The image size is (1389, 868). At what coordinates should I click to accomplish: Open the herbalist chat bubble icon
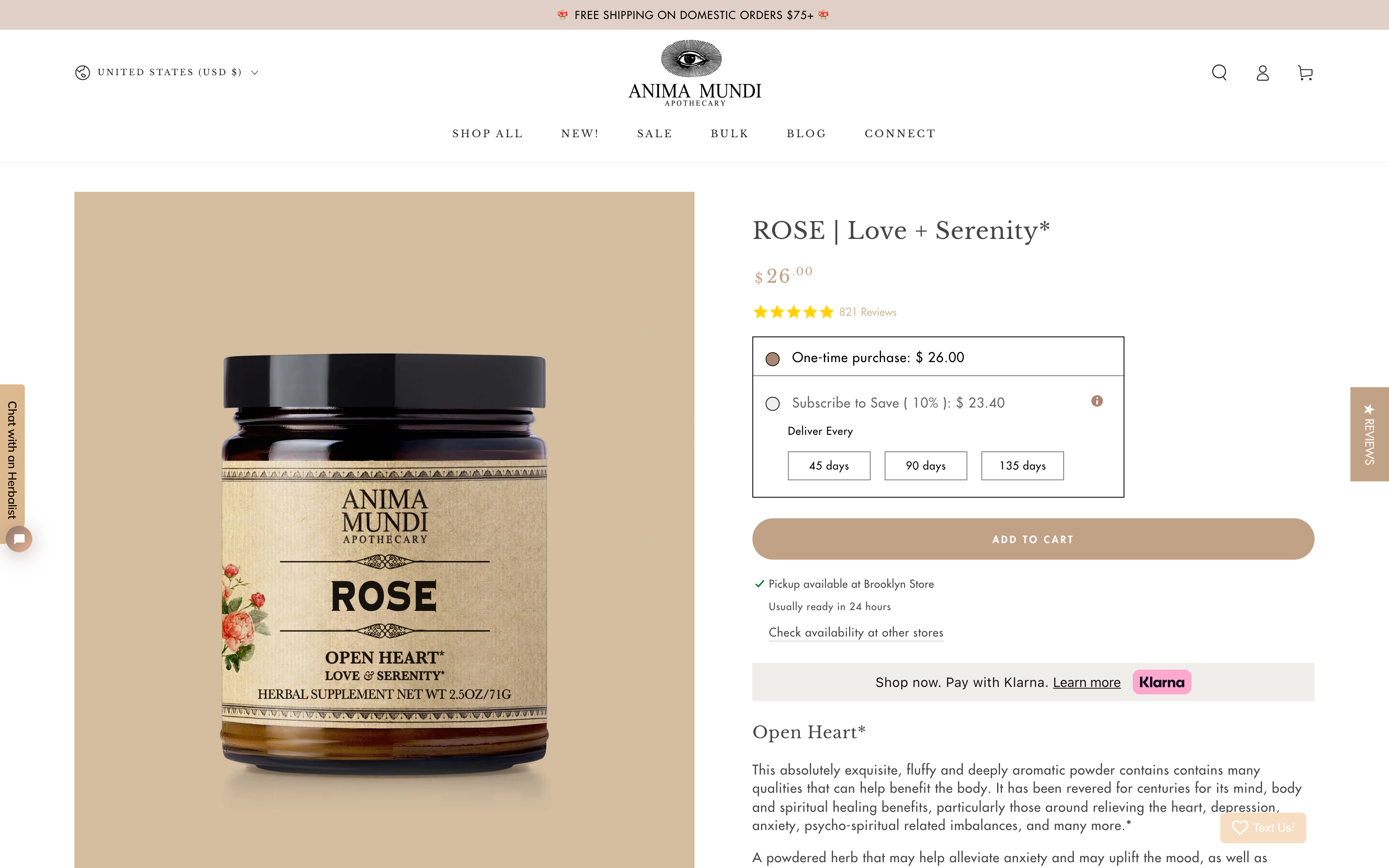19,539
